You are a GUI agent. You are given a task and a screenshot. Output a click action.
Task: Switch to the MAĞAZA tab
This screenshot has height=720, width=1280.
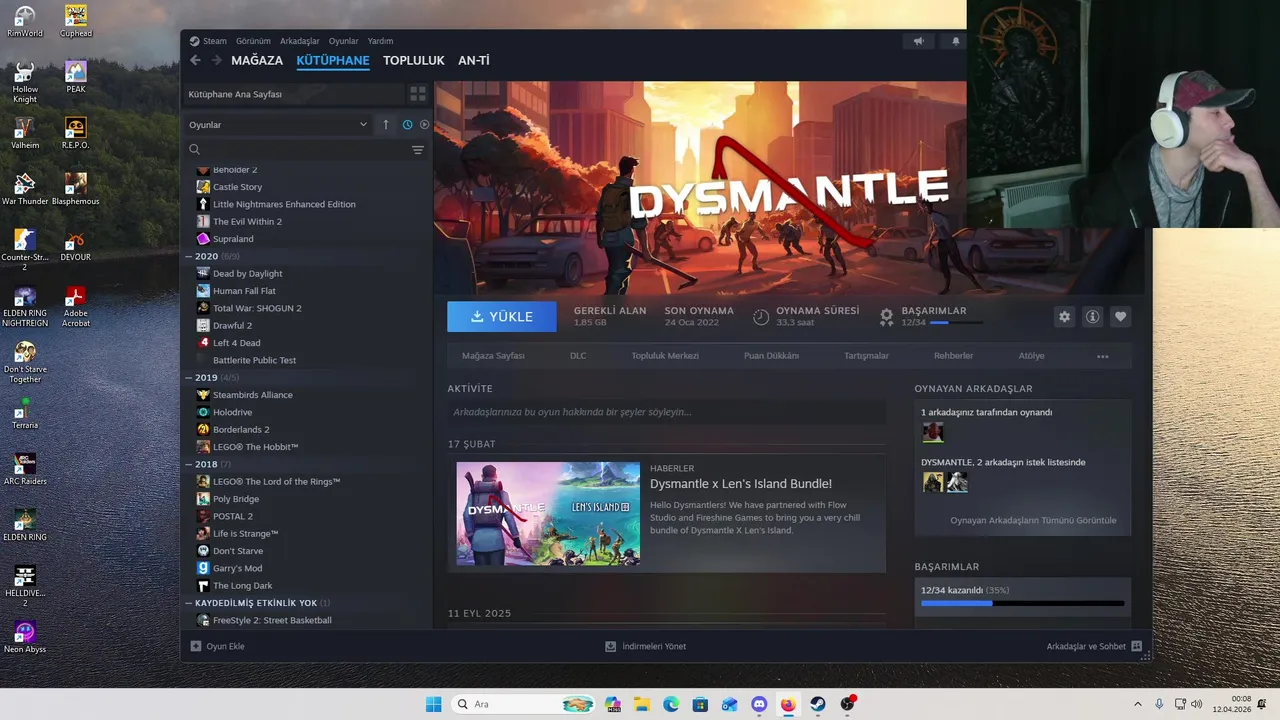coord(257,61)
